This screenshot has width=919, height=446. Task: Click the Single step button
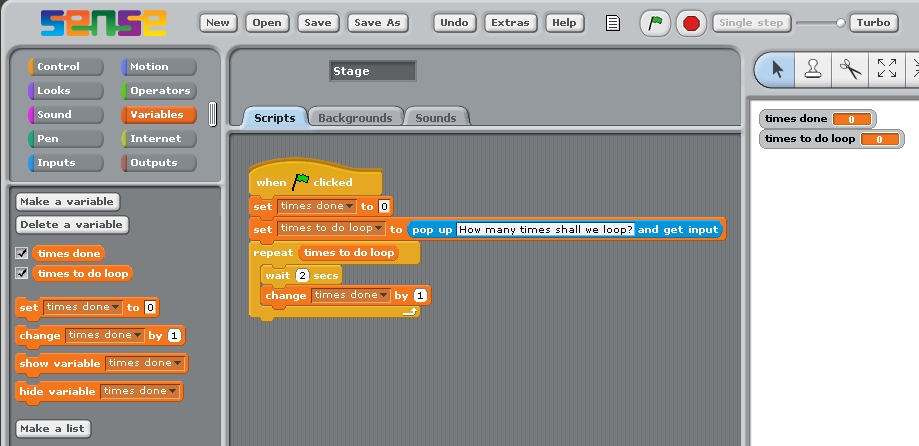tap(751, 23)
